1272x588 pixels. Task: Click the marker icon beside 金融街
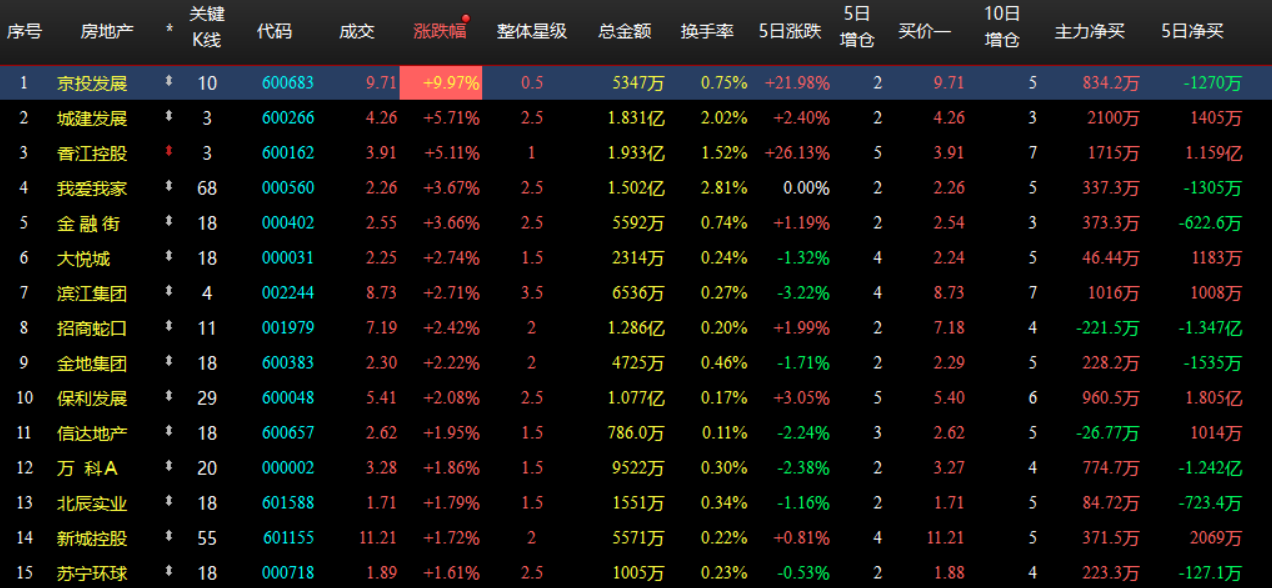(x=169, y=222)
